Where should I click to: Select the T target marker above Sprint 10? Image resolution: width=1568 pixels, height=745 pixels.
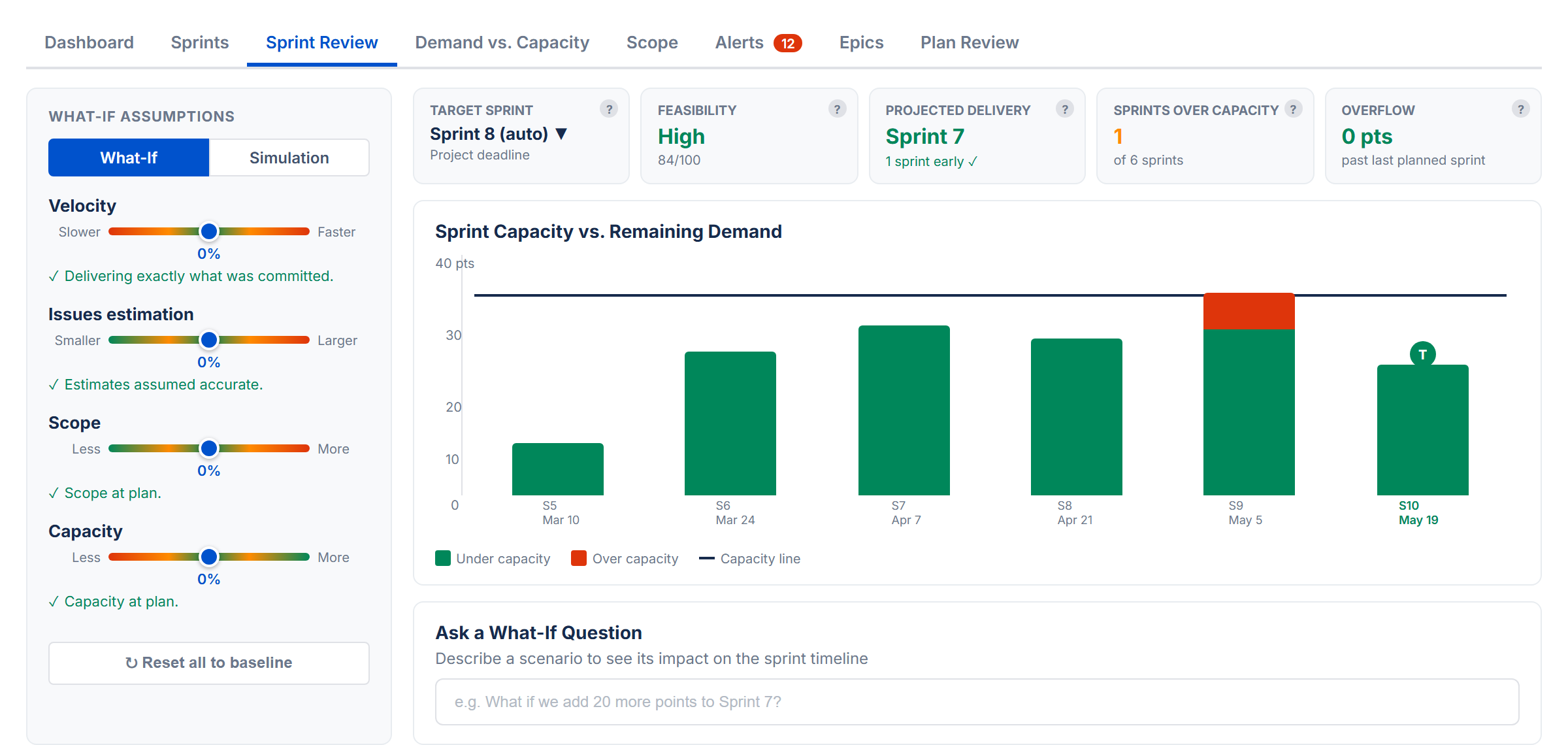click(1422, 354)
